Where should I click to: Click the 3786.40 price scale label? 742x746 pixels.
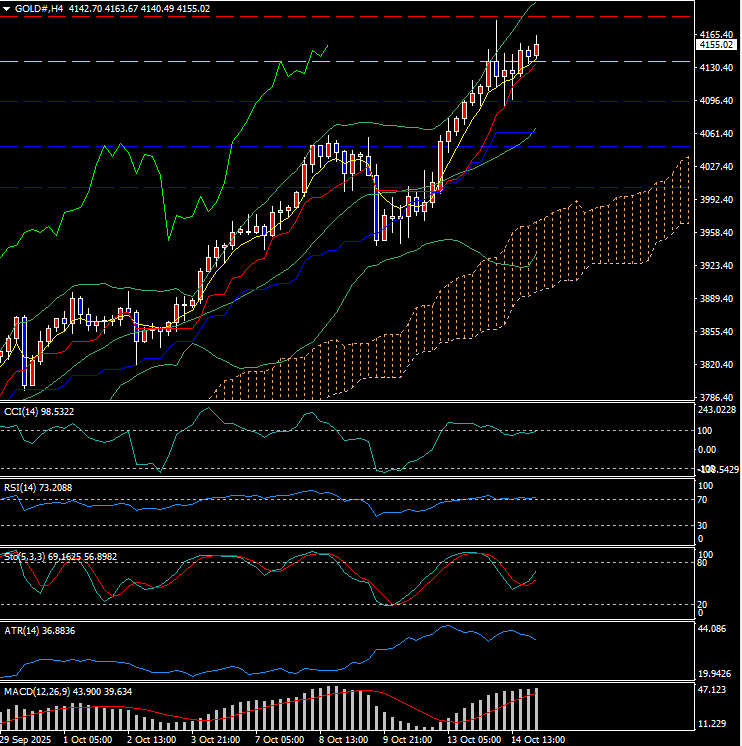717,398
